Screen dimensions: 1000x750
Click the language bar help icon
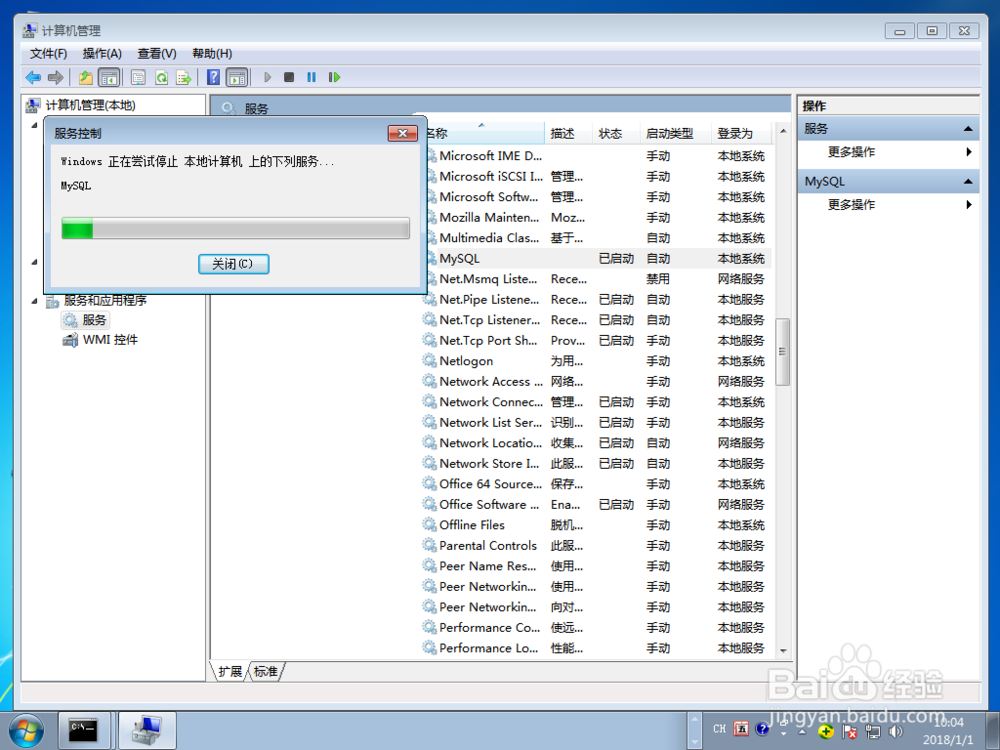tap(762, 729)
